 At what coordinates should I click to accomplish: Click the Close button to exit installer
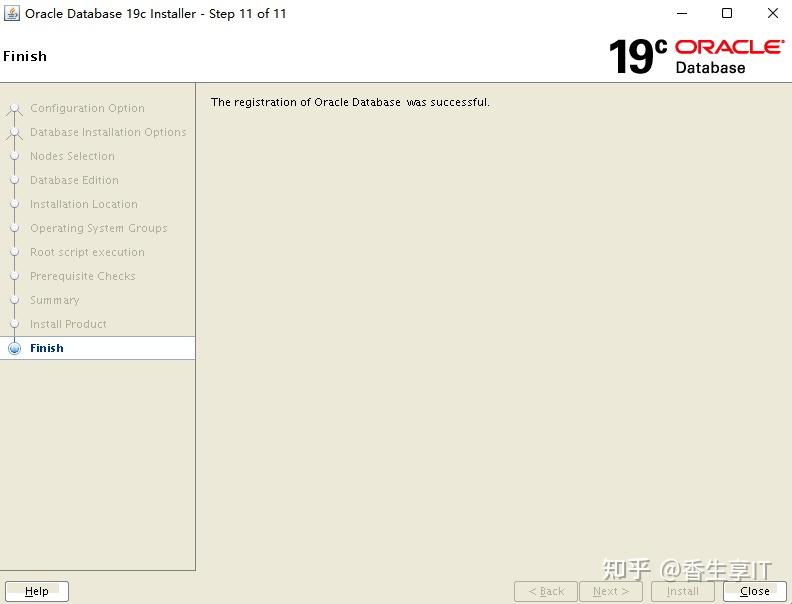755,591
